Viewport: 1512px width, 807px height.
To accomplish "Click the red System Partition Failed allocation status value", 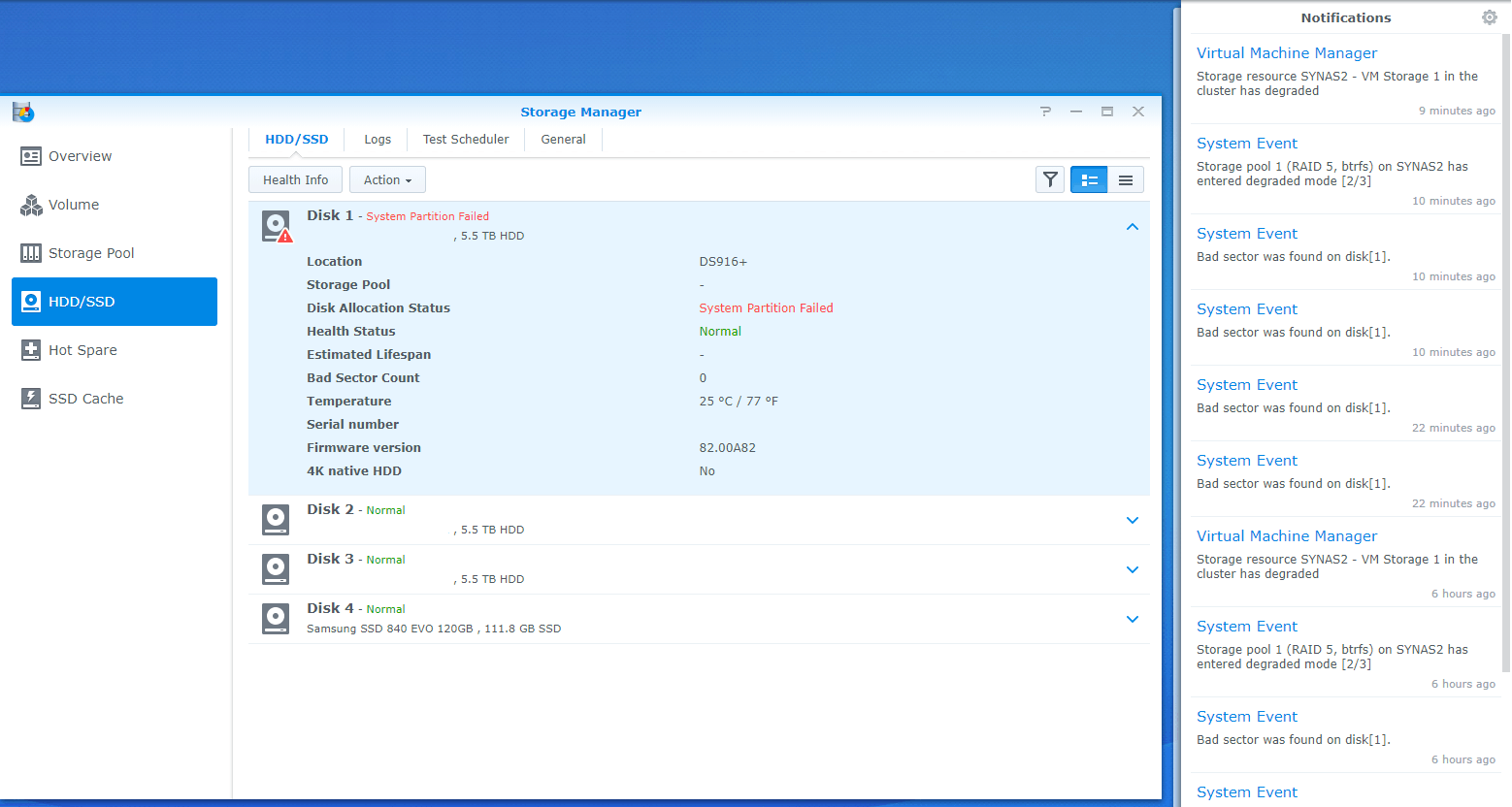I will 766,308.
